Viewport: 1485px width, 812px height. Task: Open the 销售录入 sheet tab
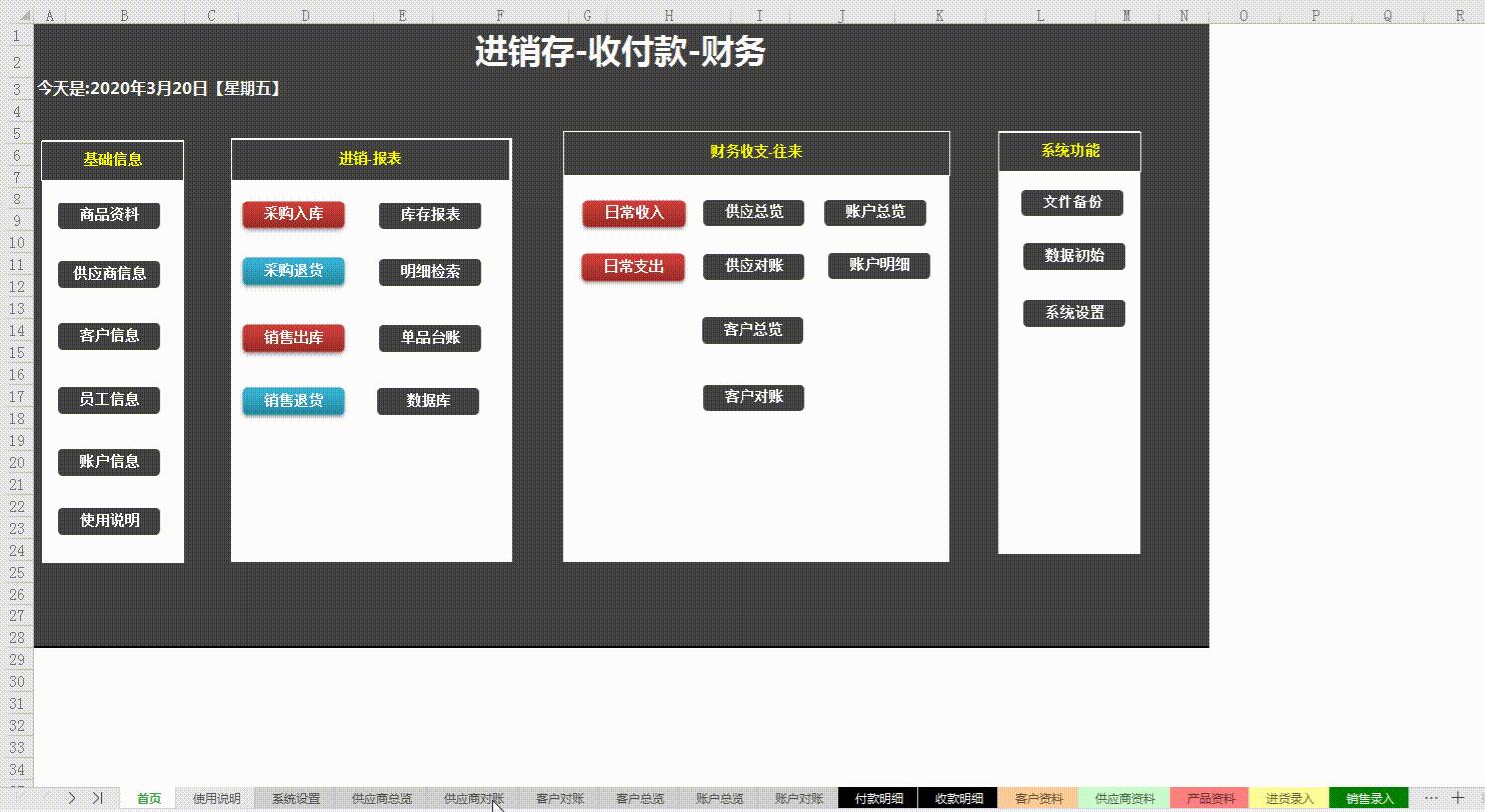coord(1368,798)
